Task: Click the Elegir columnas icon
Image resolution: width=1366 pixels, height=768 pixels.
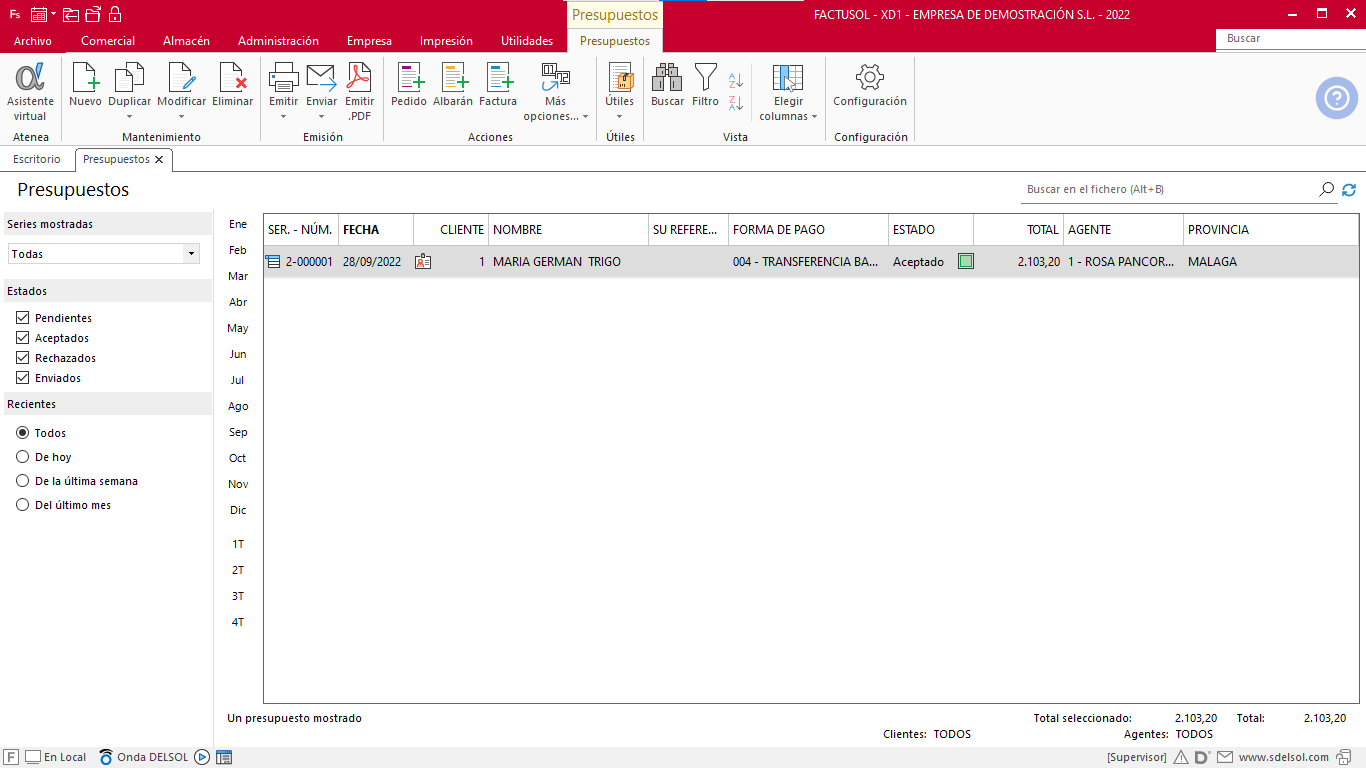Action: pyautogui.click(x=788, y=78)
